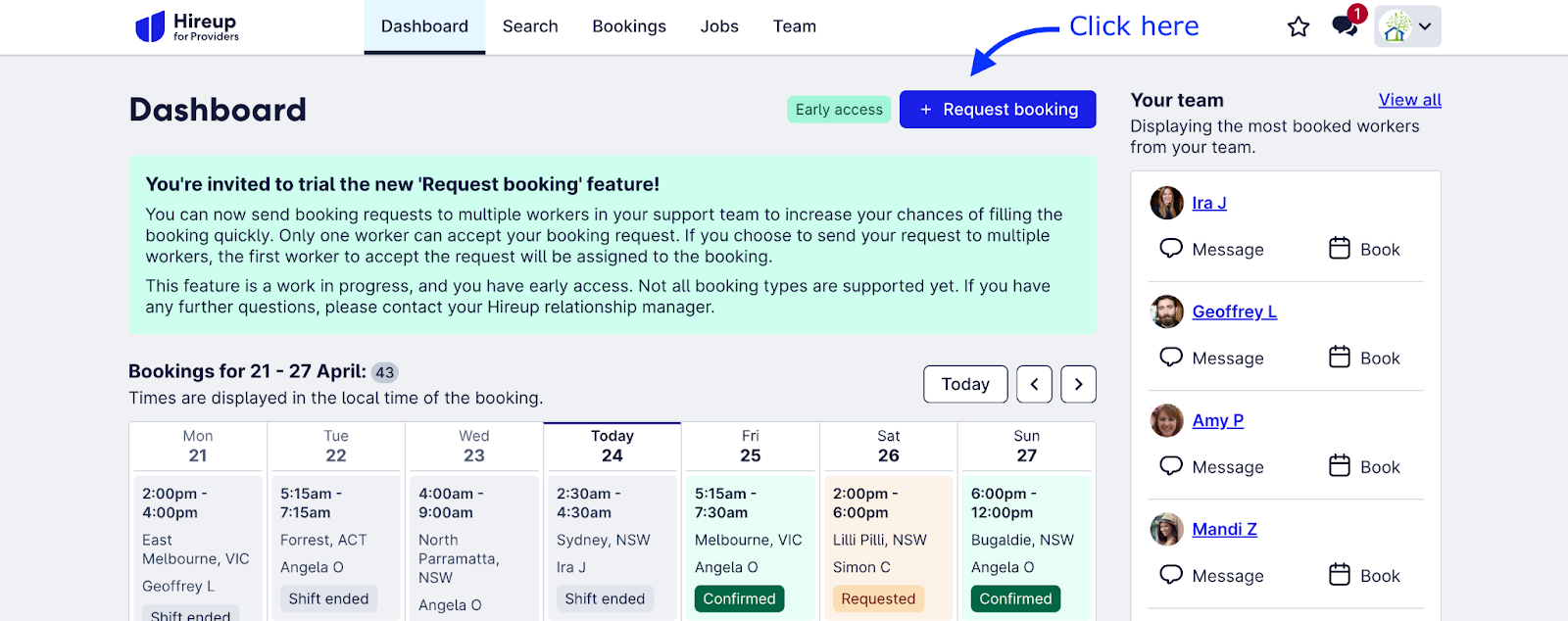Open the Book calendar icon for Geoffrey L

coord(1339,358)
